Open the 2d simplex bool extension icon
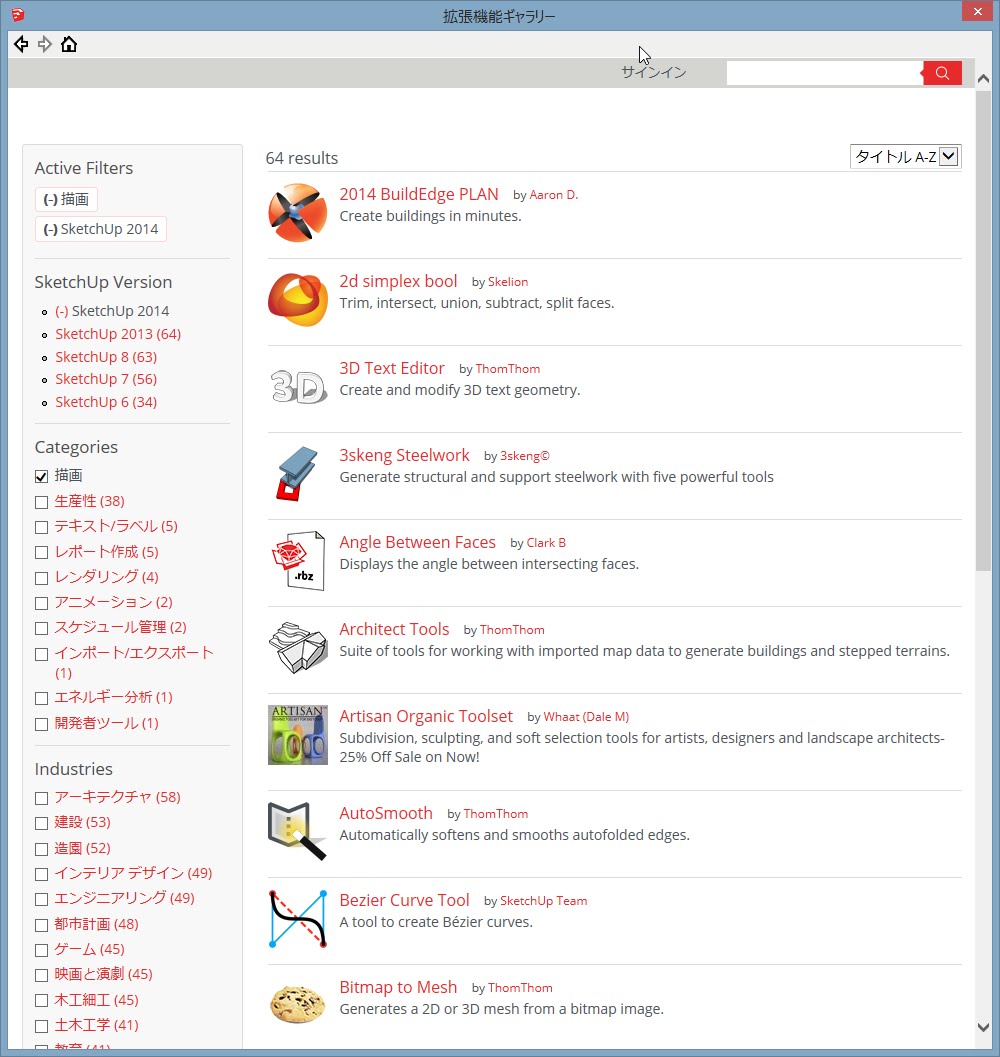The height and width of the screenshot is (1057, 1000). pos(297,299)
